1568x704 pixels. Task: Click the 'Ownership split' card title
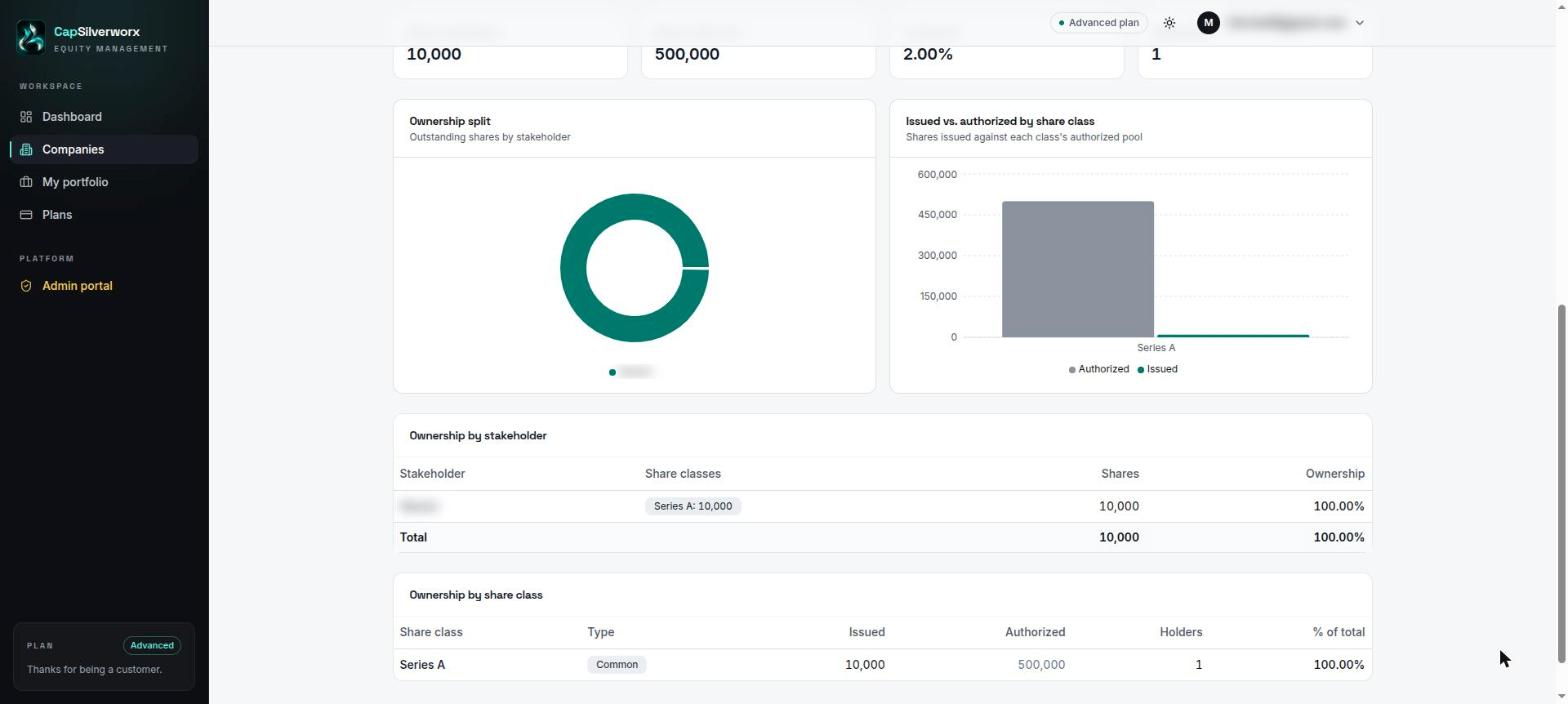[450, 121]
